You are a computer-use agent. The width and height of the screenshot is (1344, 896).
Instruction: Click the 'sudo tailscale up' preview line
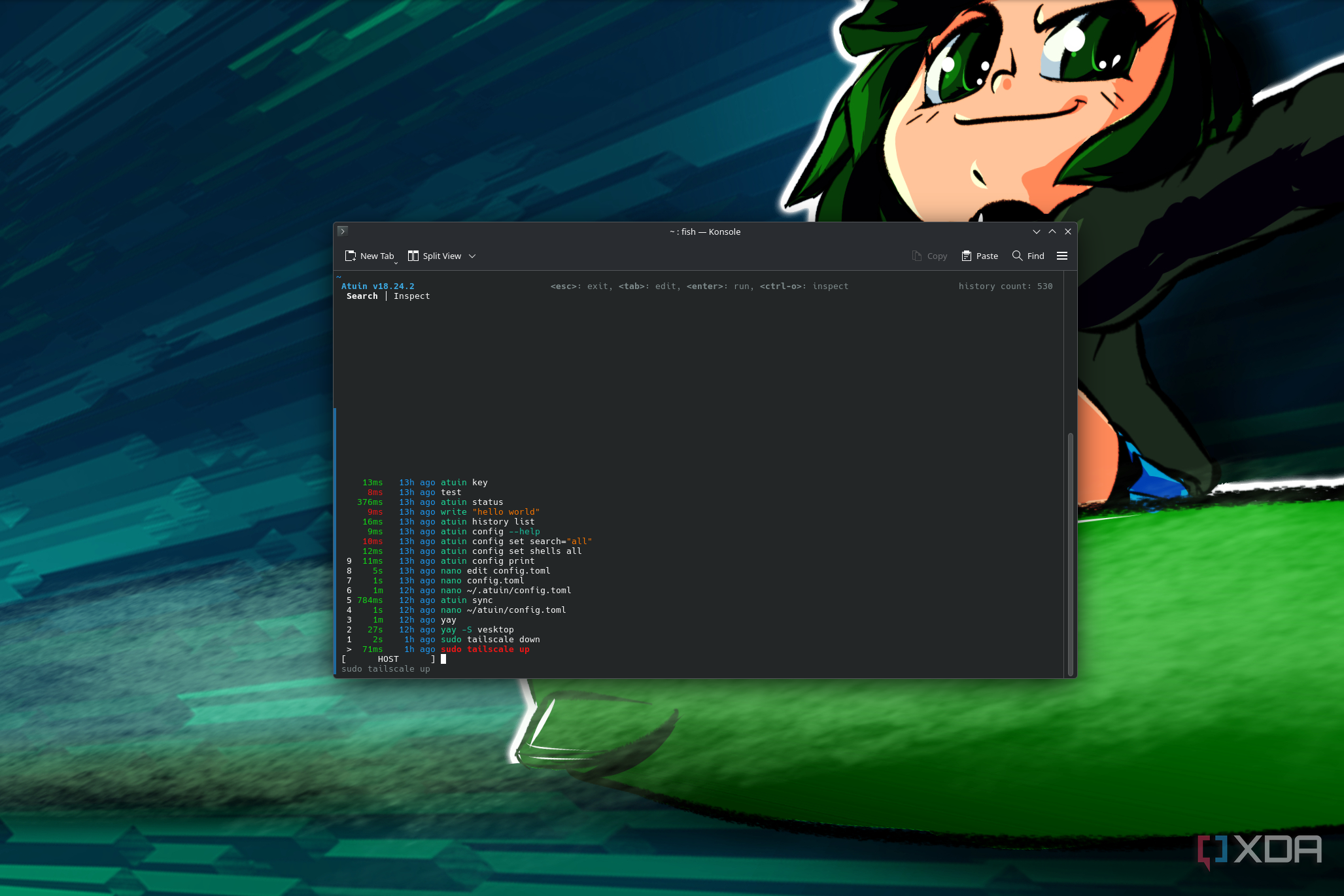tap(385, 669)
